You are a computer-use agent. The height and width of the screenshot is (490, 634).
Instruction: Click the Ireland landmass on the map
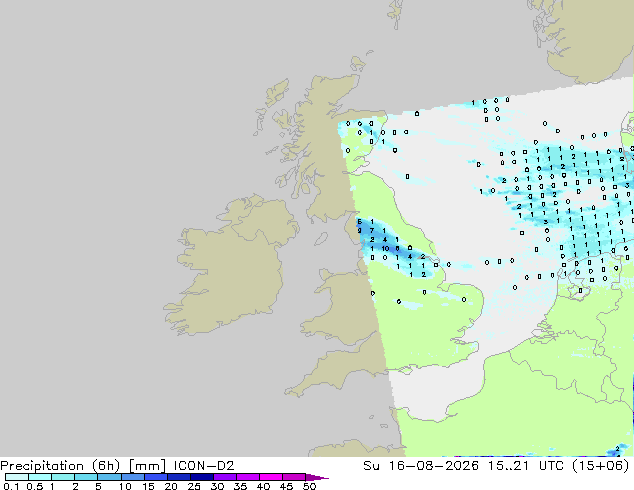(x=230, y=267)
